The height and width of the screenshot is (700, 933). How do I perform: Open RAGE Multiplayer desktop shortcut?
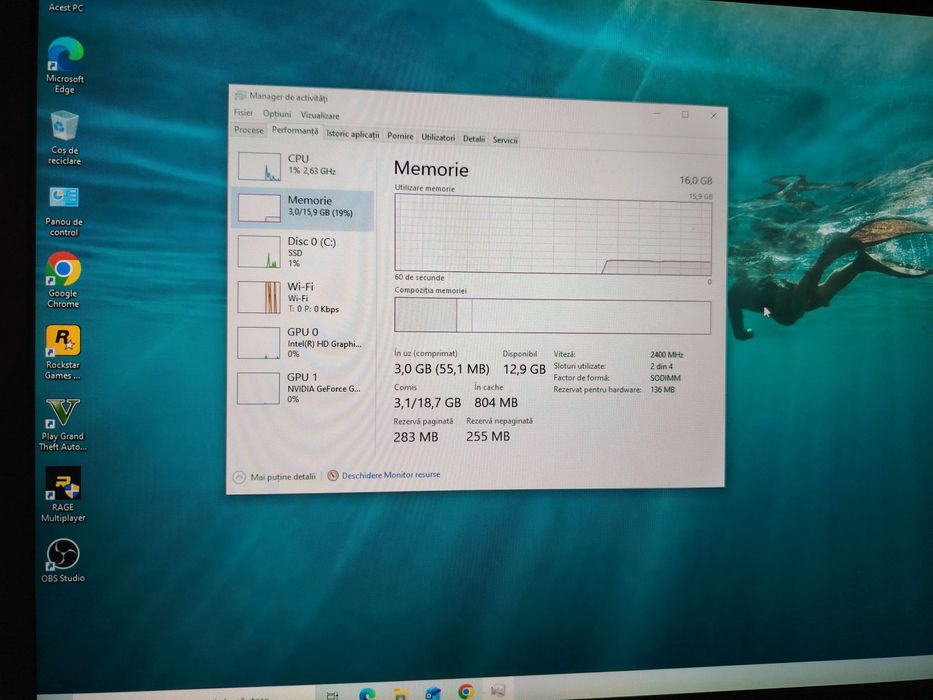pos(62,495)
